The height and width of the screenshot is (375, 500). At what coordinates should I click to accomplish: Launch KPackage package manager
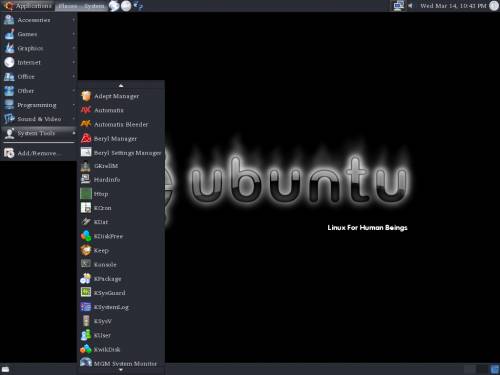point(121,279)
